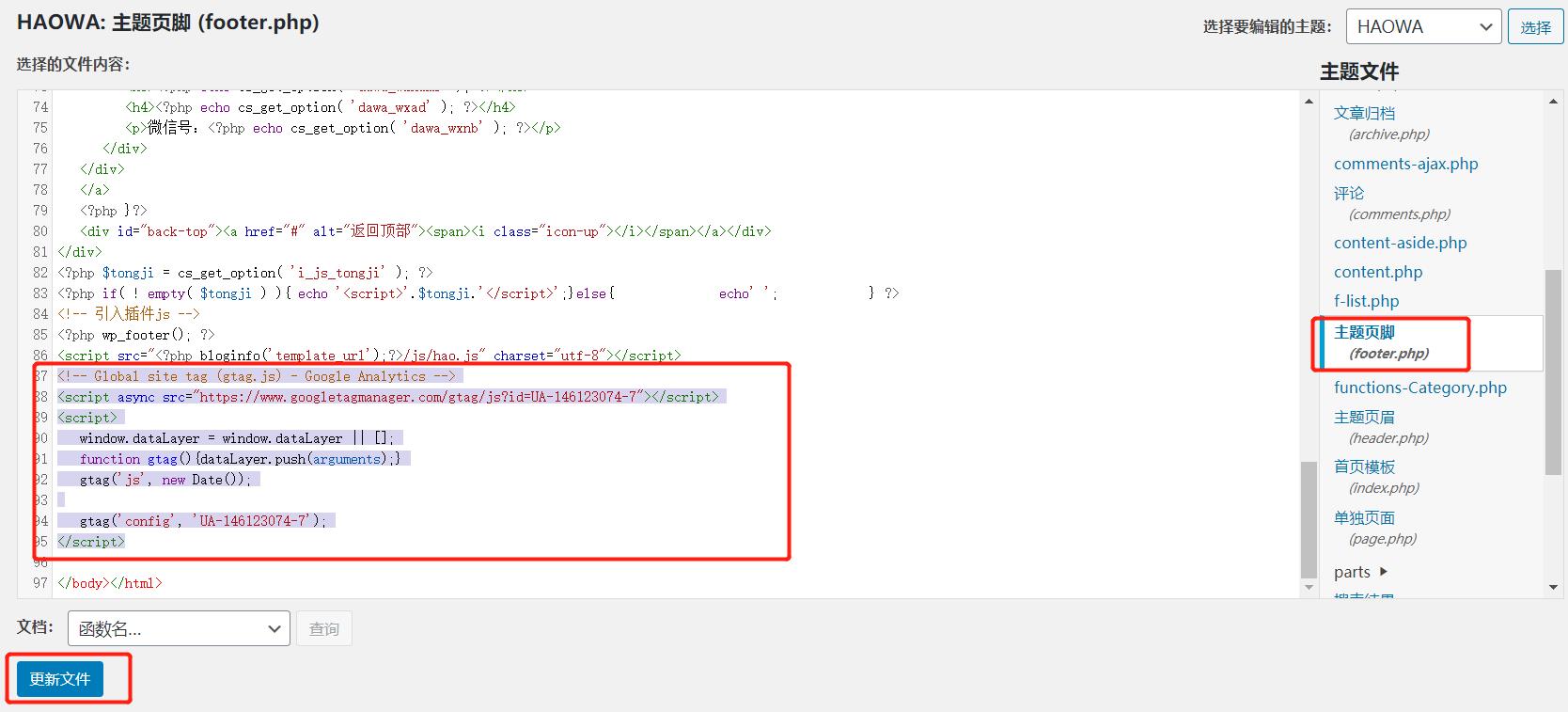
Task: Click the Google Analytics comment line
Action: coord(257,376)
